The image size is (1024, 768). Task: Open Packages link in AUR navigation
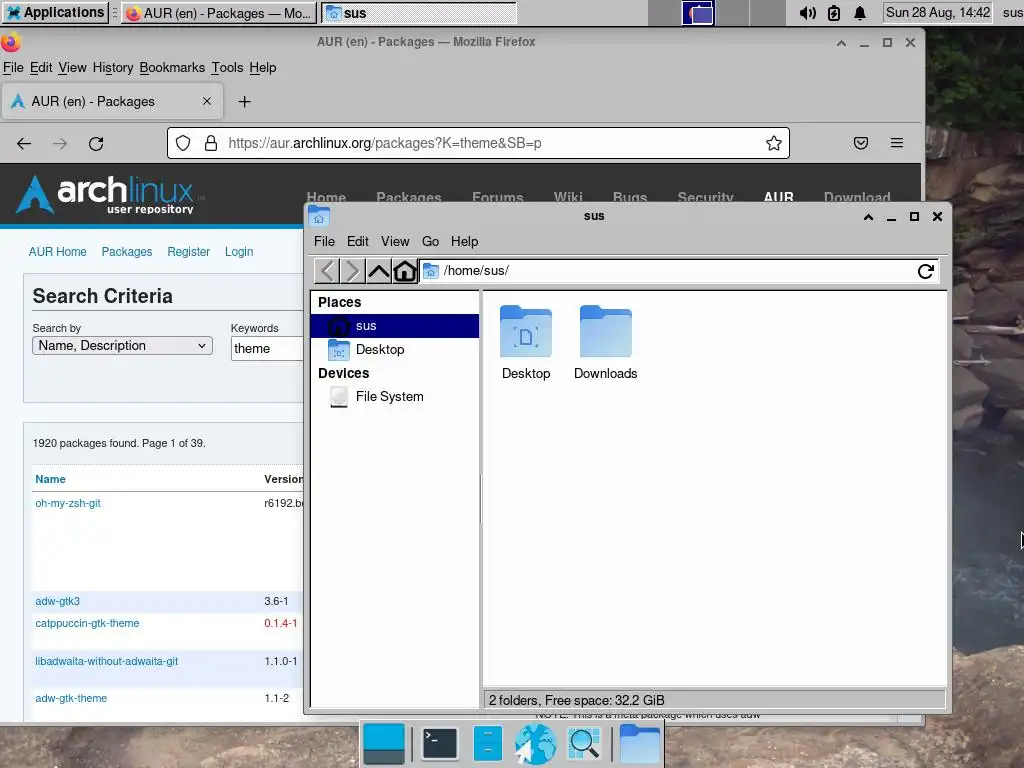(x=127, y=251)
